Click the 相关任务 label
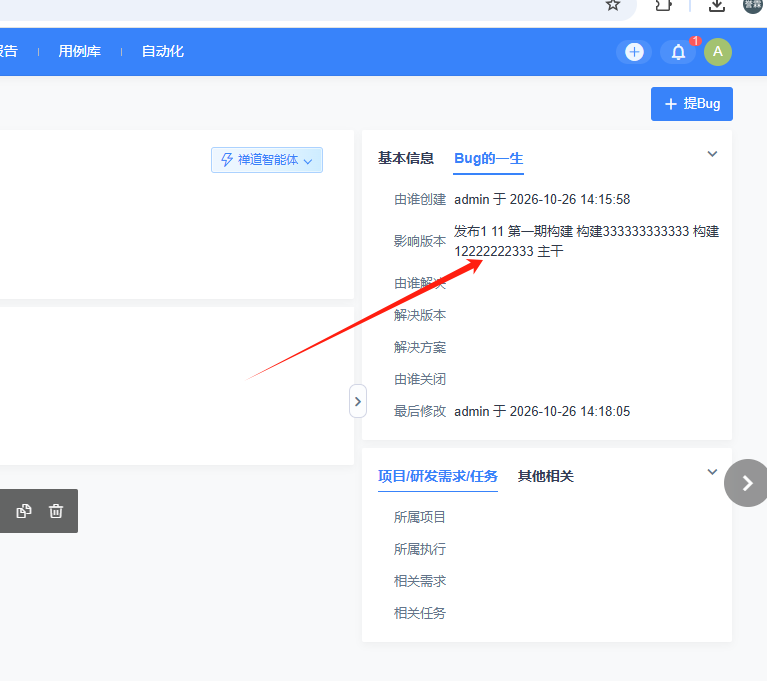Viewport: 767px width, 681px height. pyautogui.click(x=420, y=613)
